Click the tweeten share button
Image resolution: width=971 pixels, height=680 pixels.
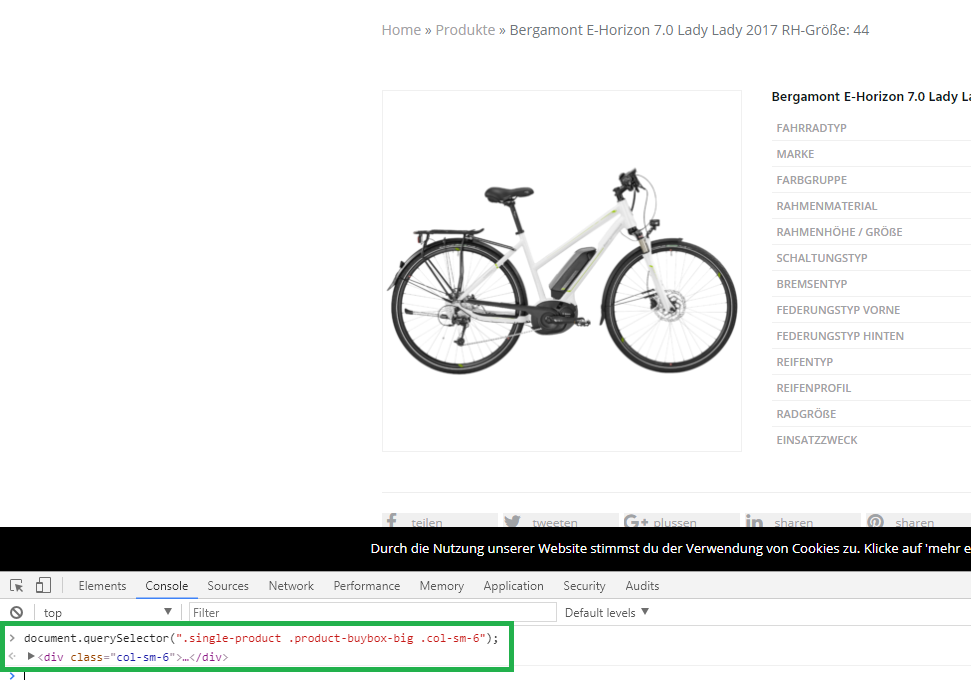pyautogui.click(x=560, y=521)
